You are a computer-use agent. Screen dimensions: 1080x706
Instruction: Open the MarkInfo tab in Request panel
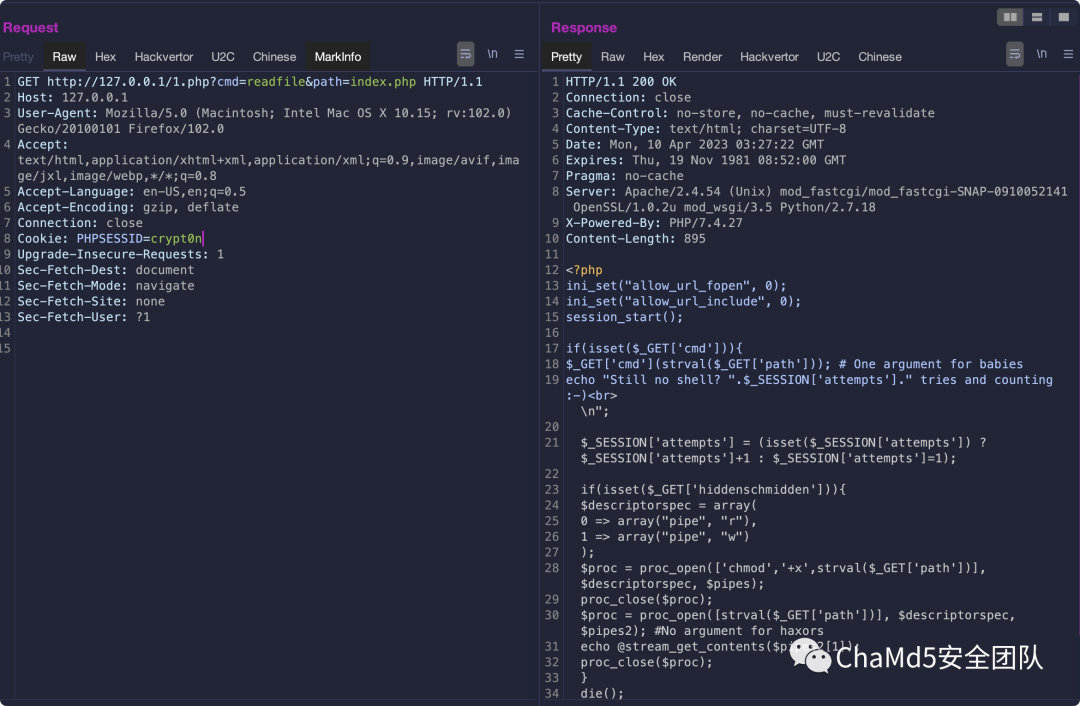click(x=338, y=57)
